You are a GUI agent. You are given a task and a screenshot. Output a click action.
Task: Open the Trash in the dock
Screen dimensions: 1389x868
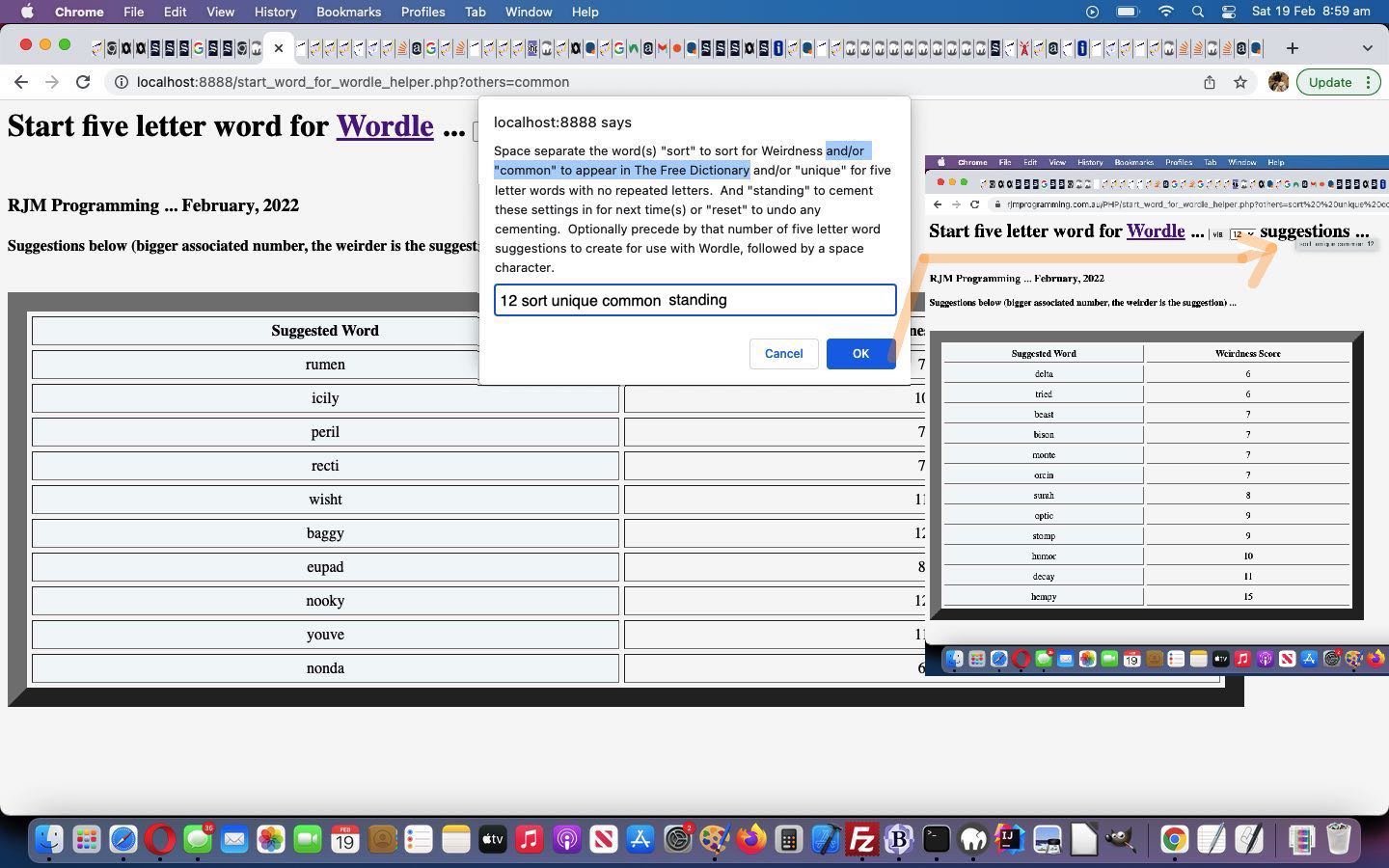1339,840
